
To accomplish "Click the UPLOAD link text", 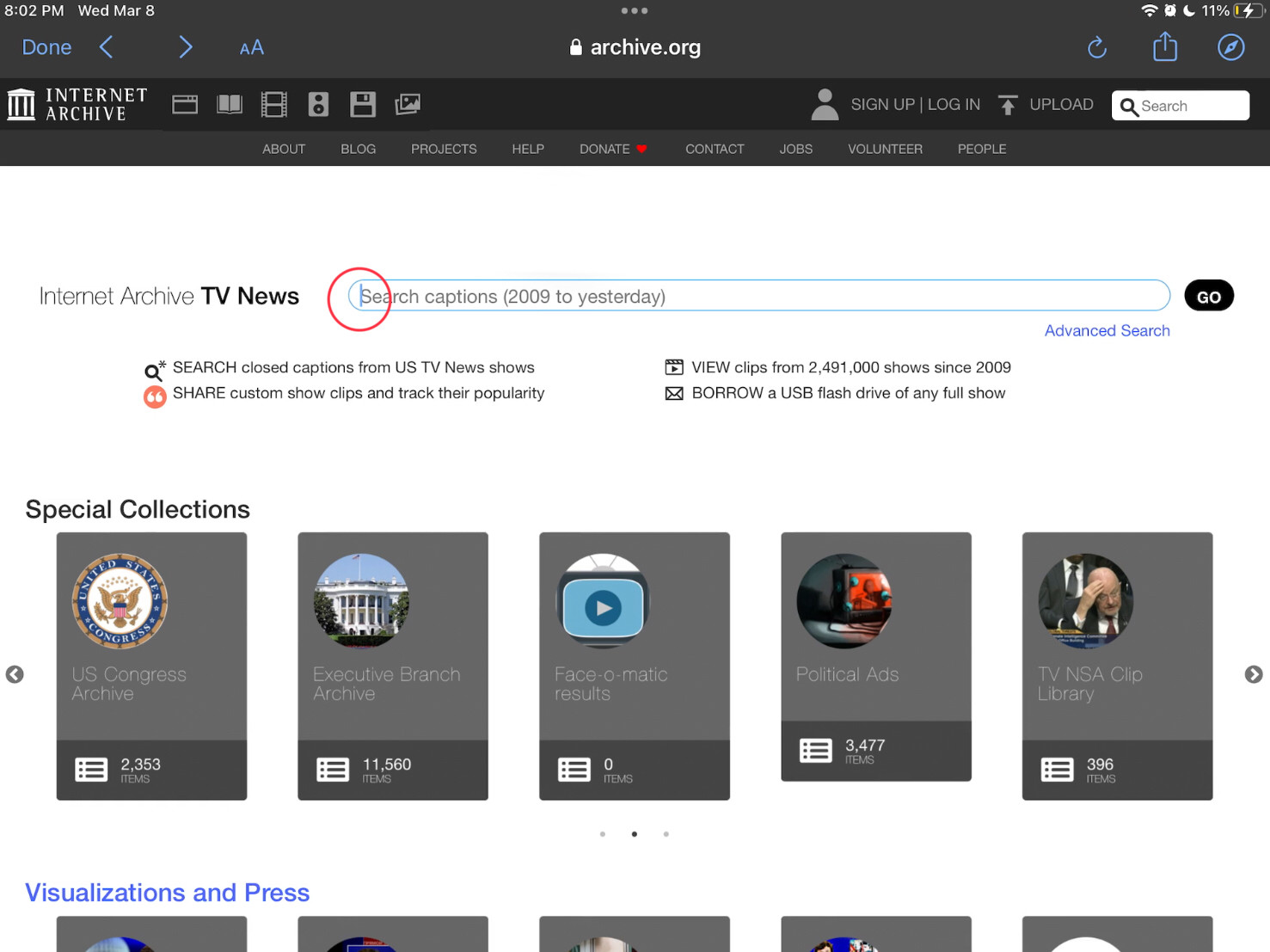I will point(1061,105).
